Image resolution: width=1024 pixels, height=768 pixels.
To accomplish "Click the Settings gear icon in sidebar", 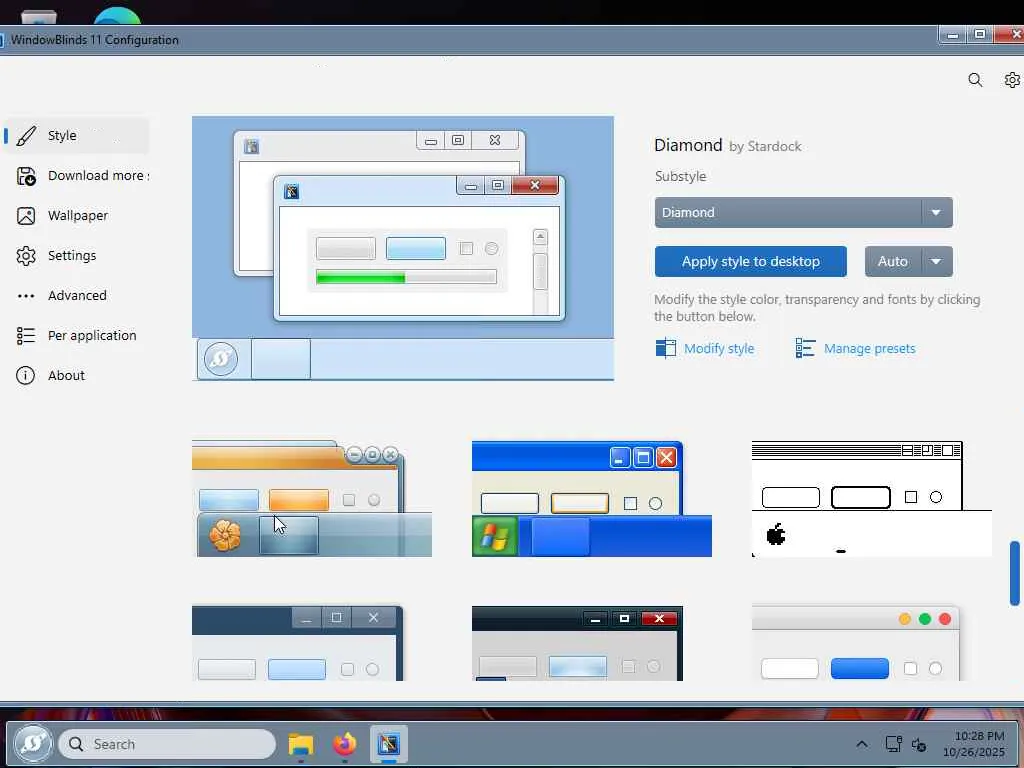I will pyautogui.click(x=26, y=256).
